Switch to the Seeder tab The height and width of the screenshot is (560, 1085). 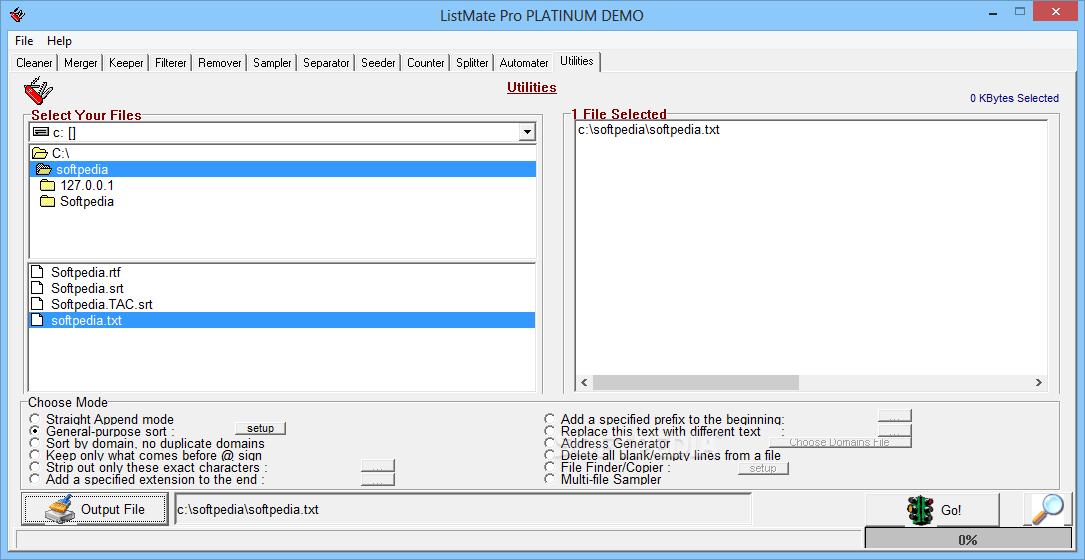coord(378,63)
